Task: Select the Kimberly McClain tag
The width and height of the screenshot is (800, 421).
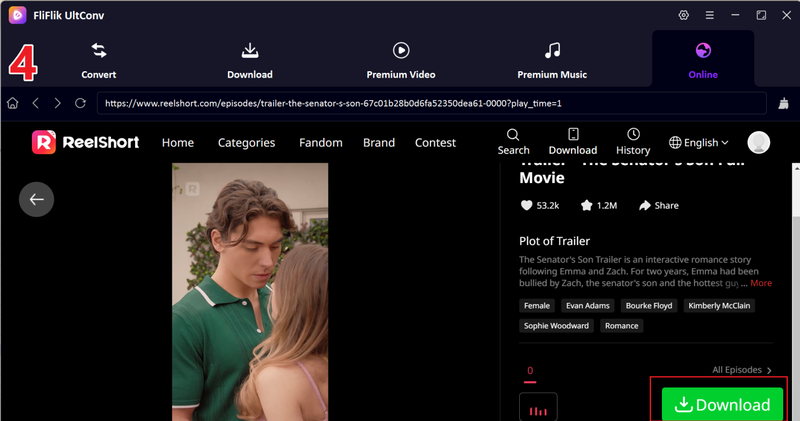Action: point(719,306)
